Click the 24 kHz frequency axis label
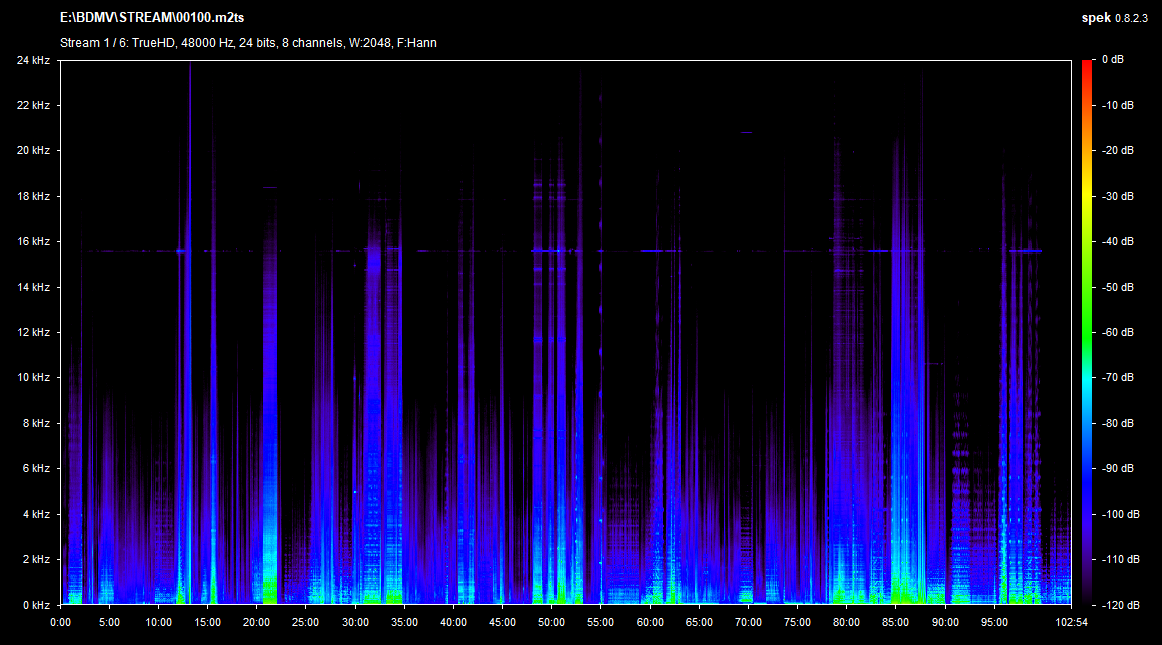This screenshot has width=1162, height=645. pyautogui.click(x=34, y=60)
